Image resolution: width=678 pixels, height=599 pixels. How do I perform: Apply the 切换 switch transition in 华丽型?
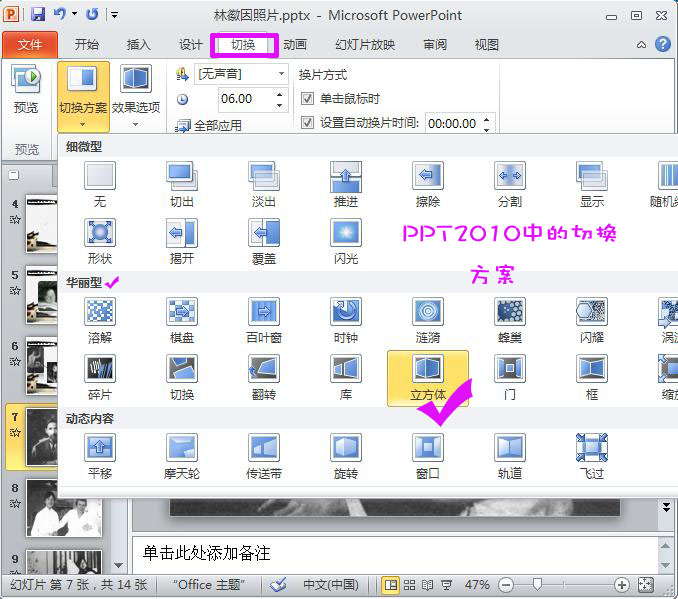(x=182, y=378)
